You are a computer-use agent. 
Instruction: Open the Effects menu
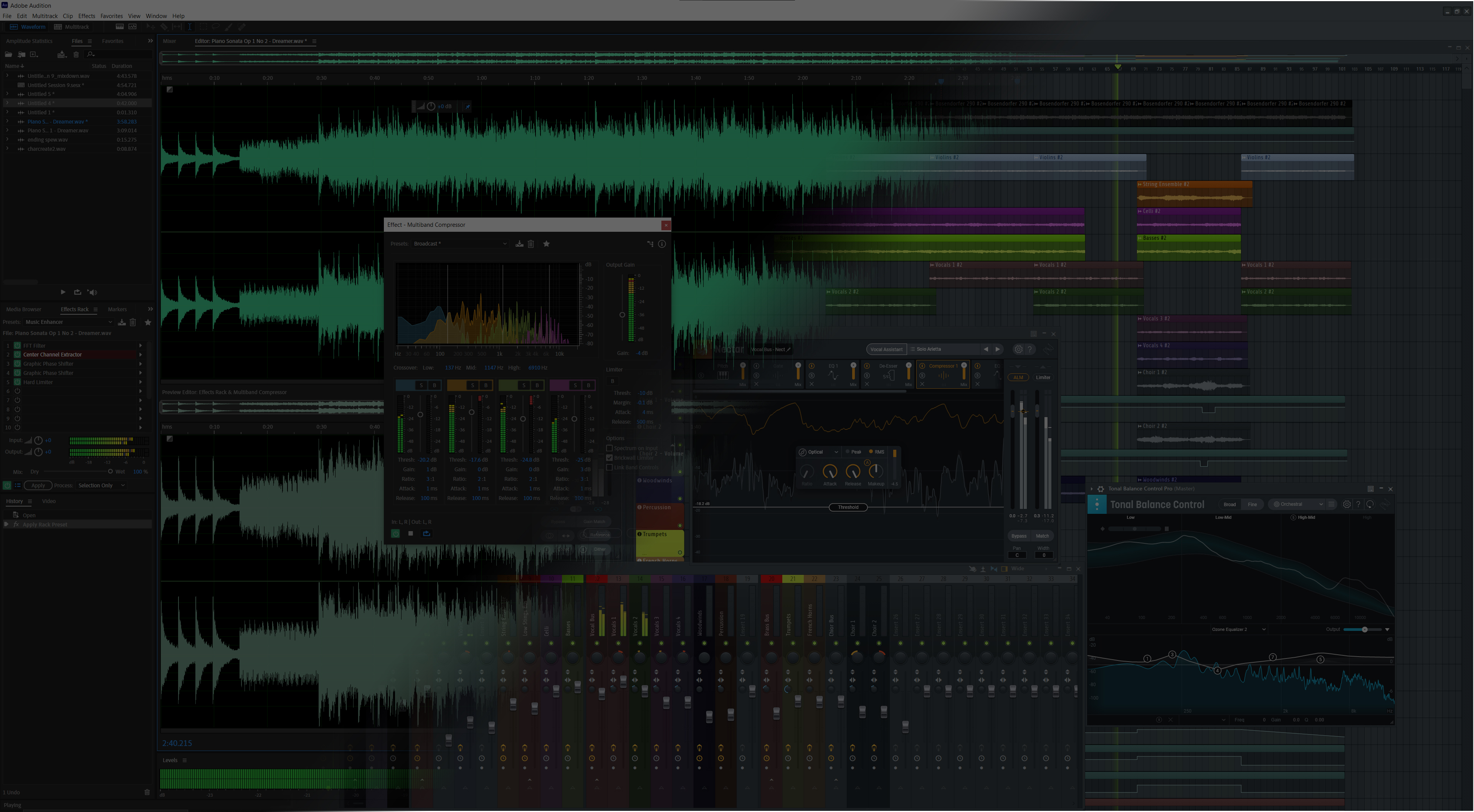(86, 16)
